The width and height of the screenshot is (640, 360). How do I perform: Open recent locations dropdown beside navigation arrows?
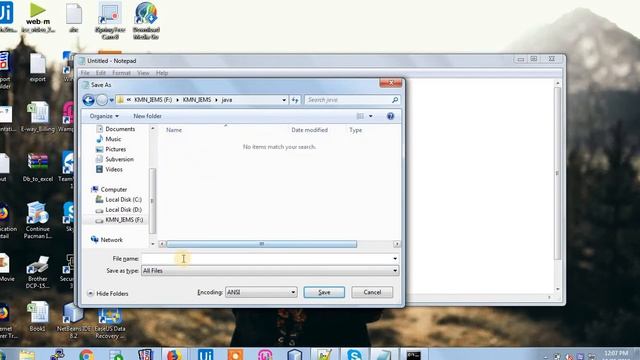click(x=111, y=100)
